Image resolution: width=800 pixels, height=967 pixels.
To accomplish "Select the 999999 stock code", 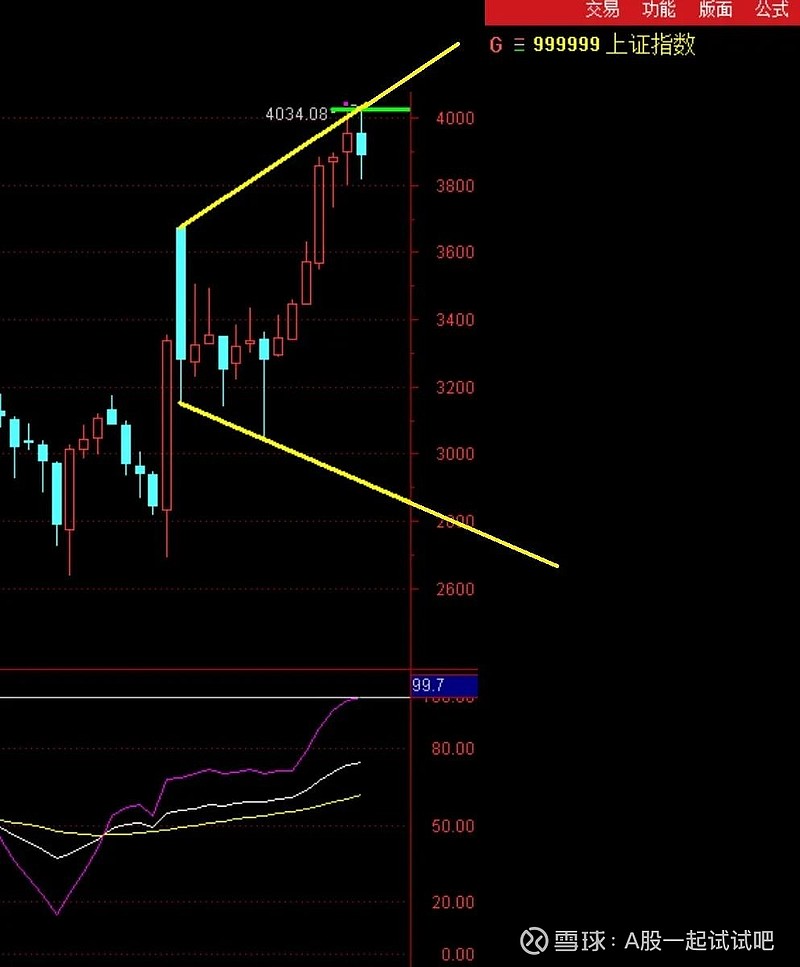I will pyautogui.click(x=566, y=44).
